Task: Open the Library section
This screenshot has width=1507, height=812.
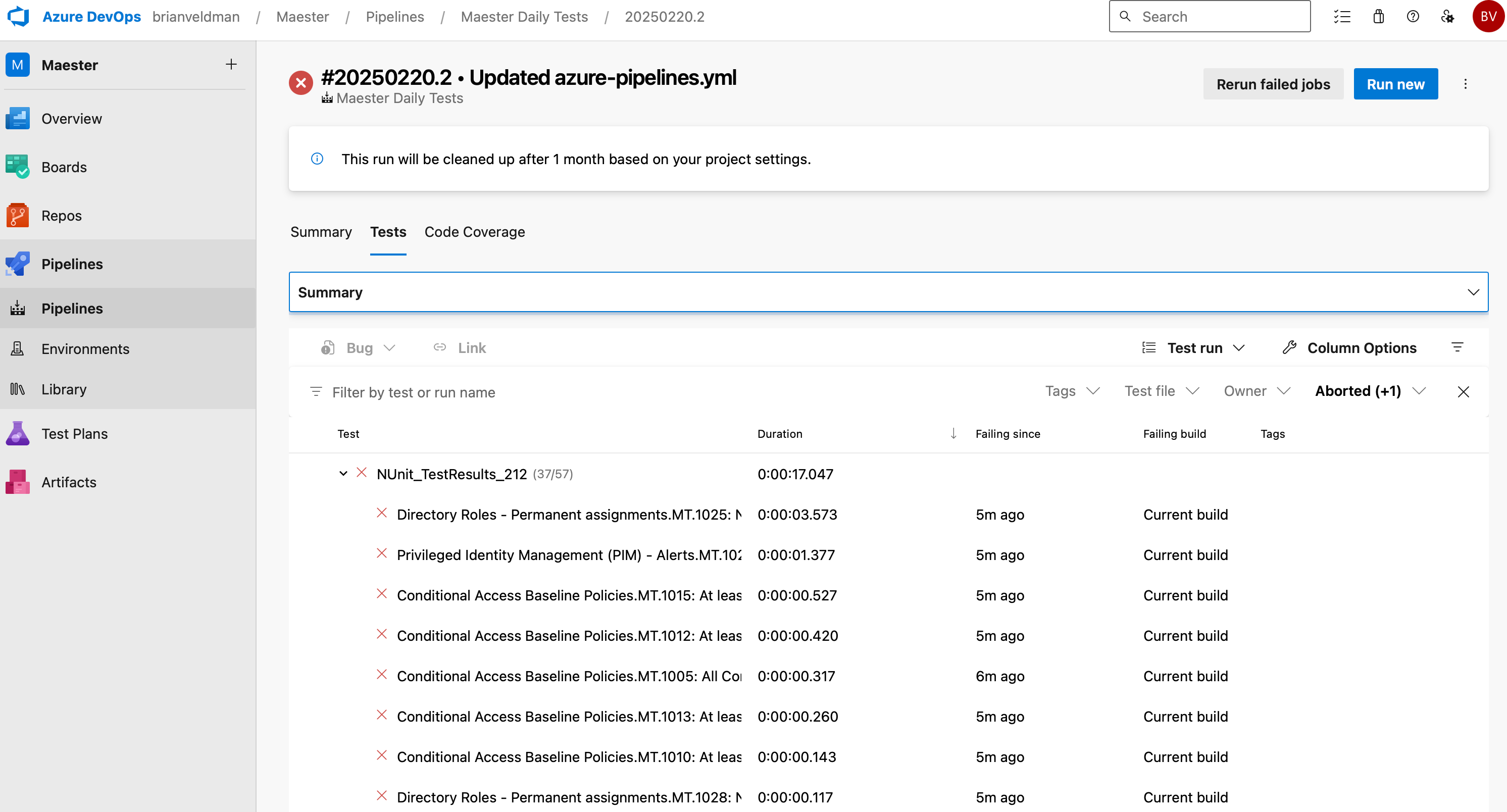Action: [x=63, y=389]
